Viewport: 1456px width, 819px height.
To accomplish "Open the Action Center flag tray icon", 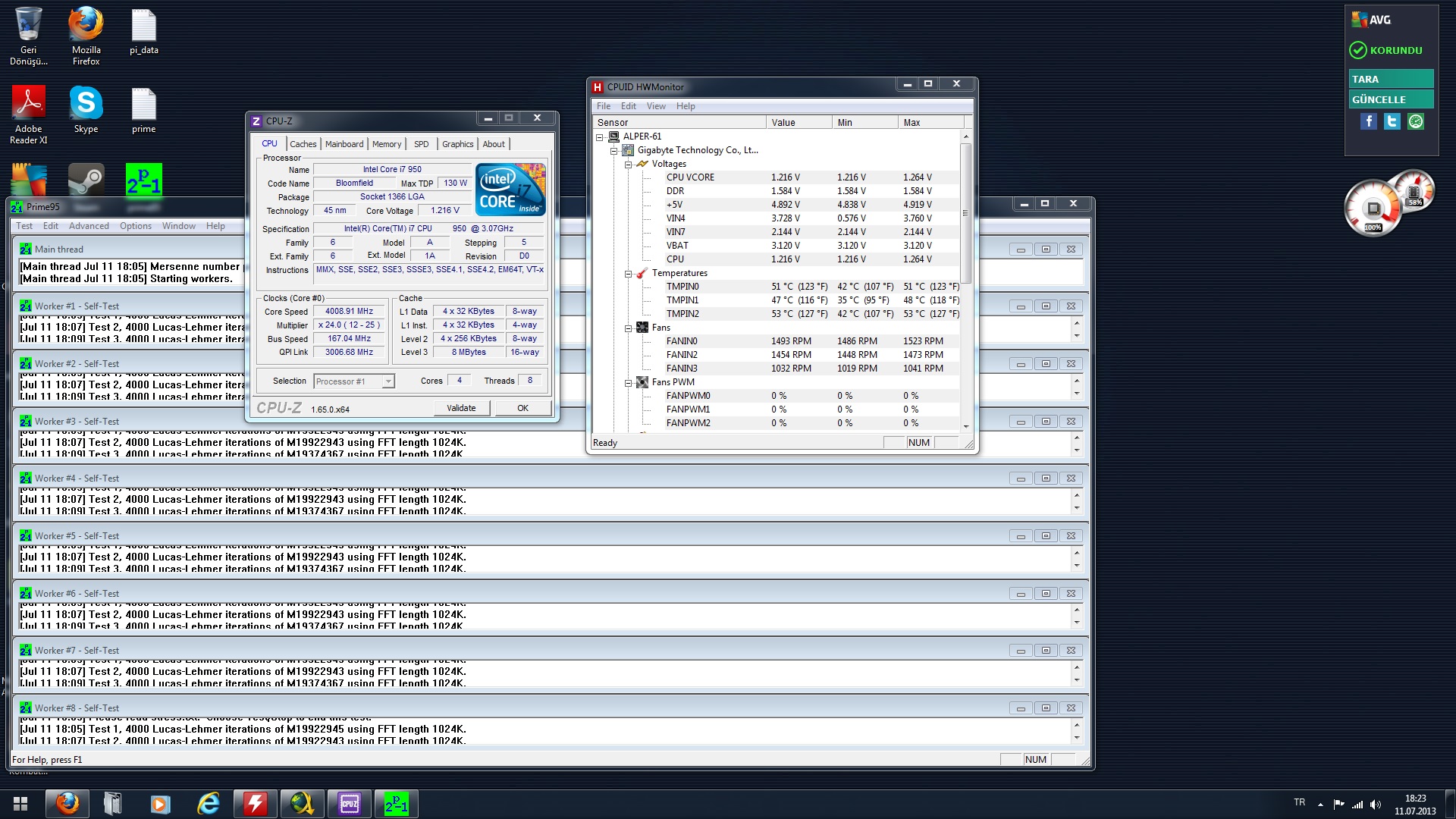I will 1338,804.
